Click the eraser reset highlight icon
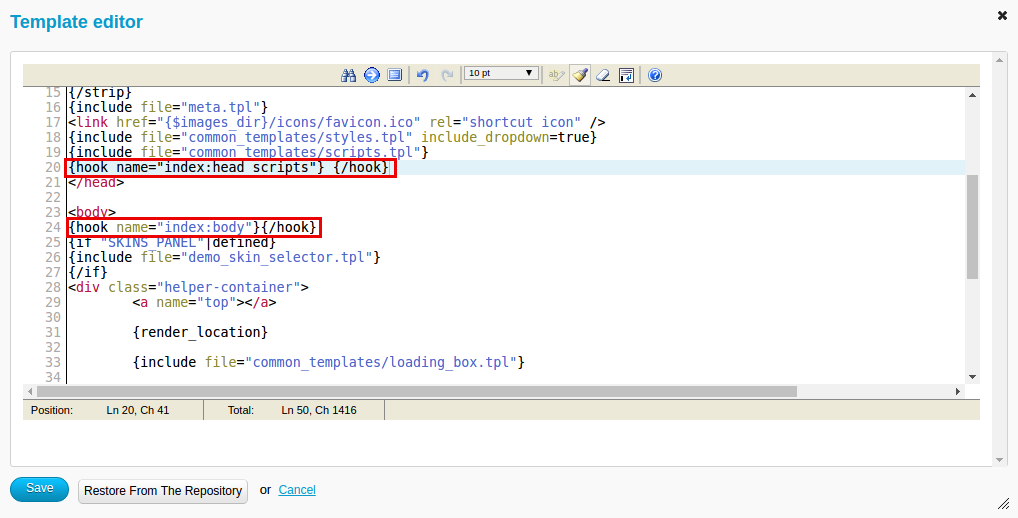The width and height of the screenshot is (1018, 518). click(603, 75)
